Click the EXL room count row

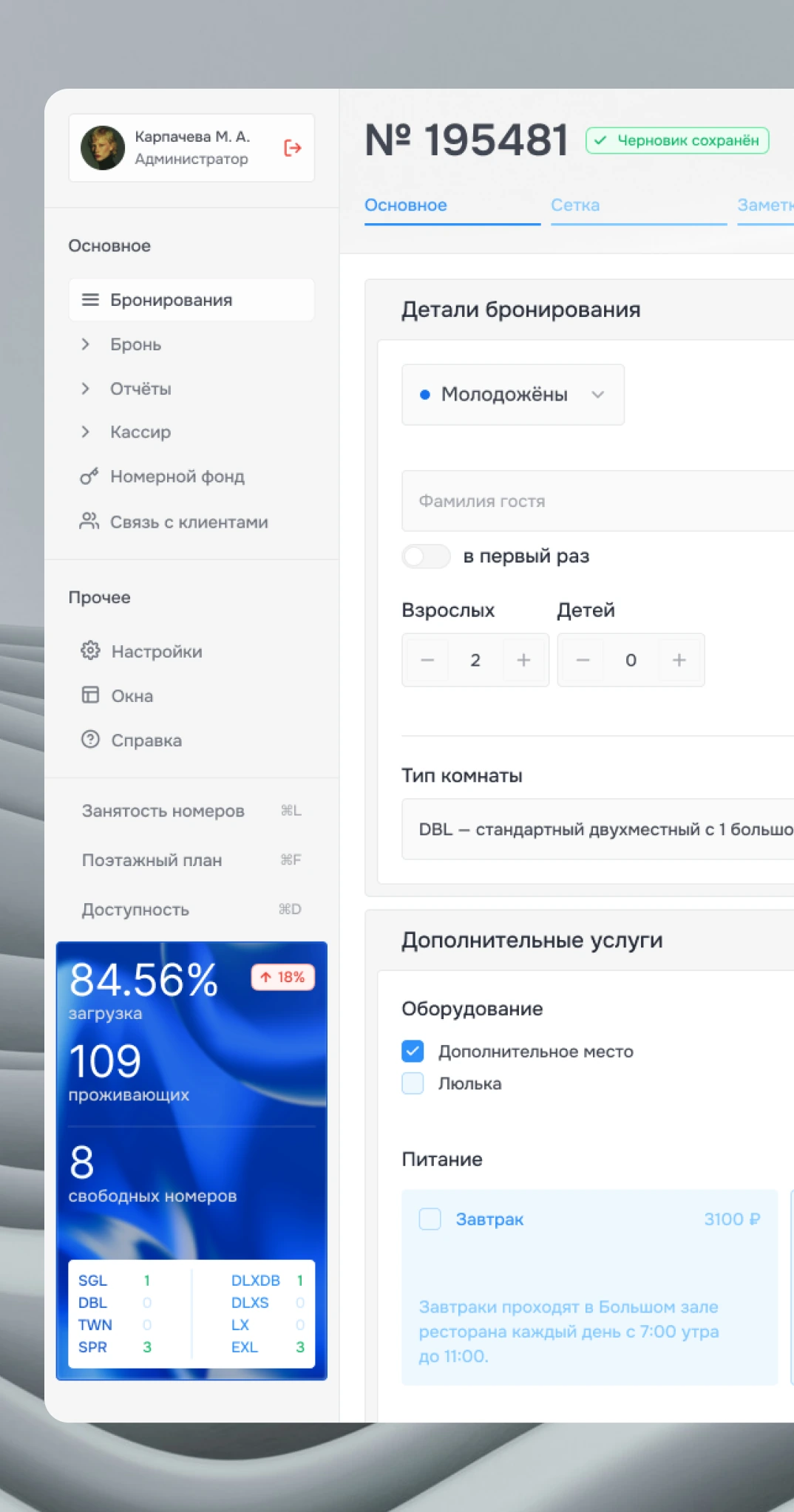[x=268, y=1347]
